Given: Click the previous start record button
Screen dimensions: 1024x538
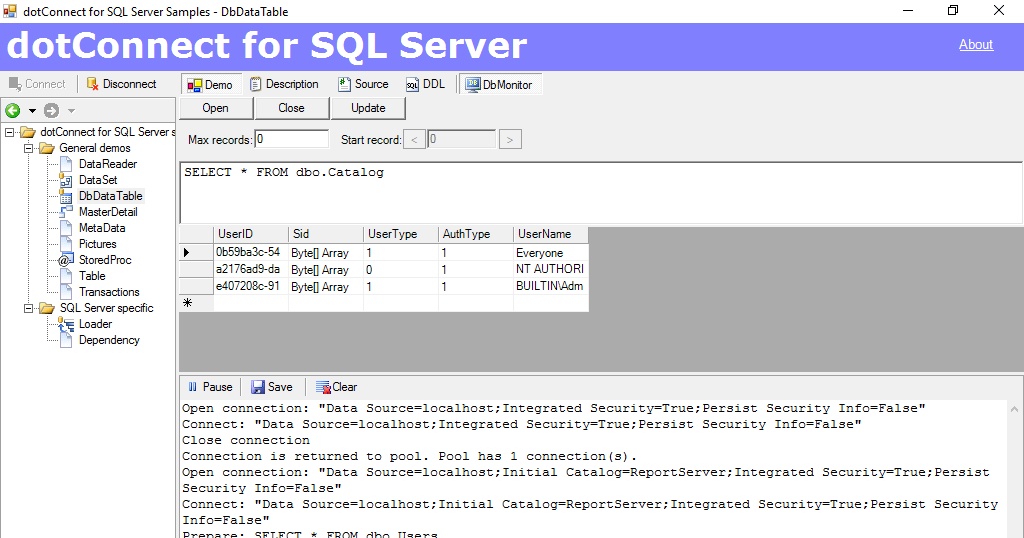Looking at the screenshot, I should point(414,140).
